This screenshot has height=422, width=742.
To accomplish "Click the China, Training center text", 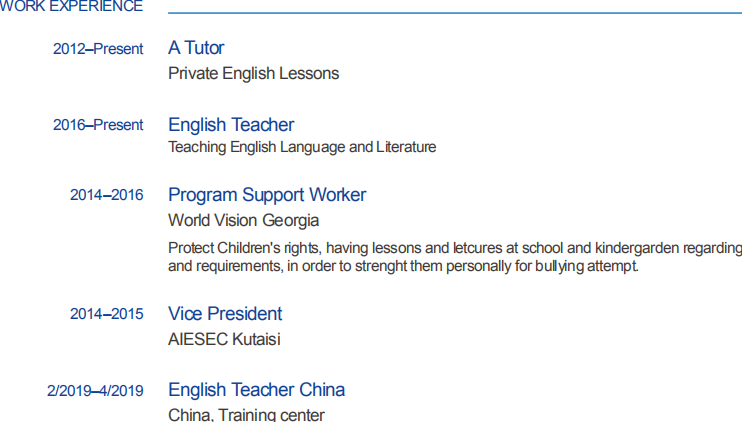I will click(x=246, y=414).
